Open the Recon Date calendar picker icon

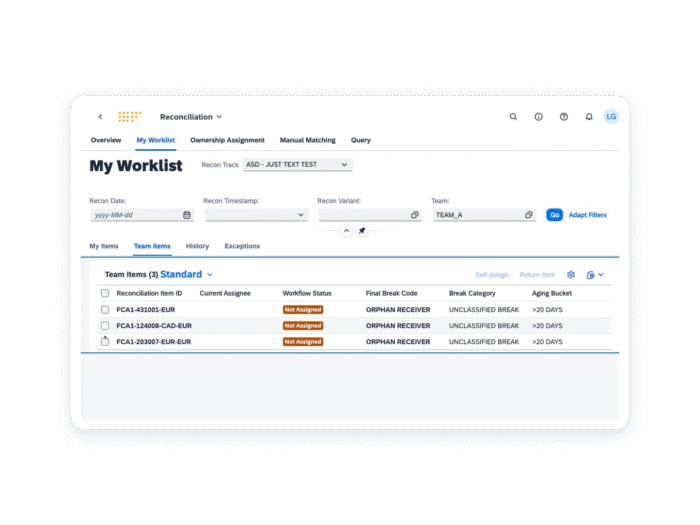point(187,215)
